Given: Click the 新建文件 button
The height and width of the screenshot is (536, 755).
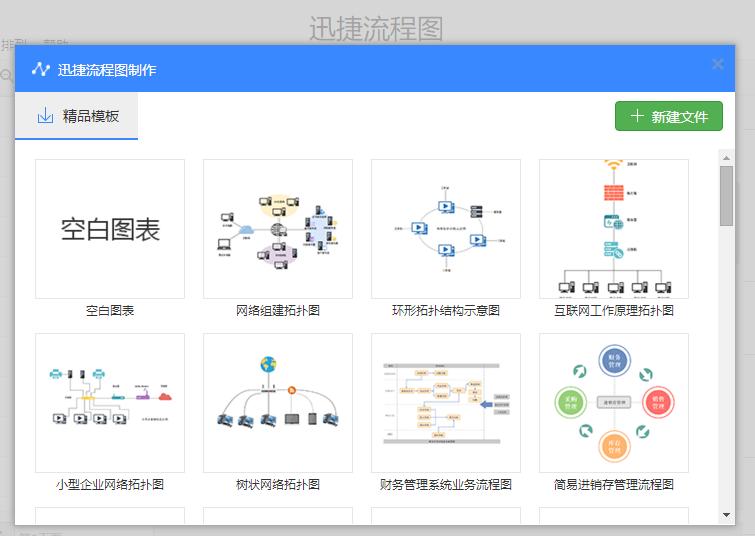Looking at the screenshot, I should pyautogui.click(x=669, y=116).
